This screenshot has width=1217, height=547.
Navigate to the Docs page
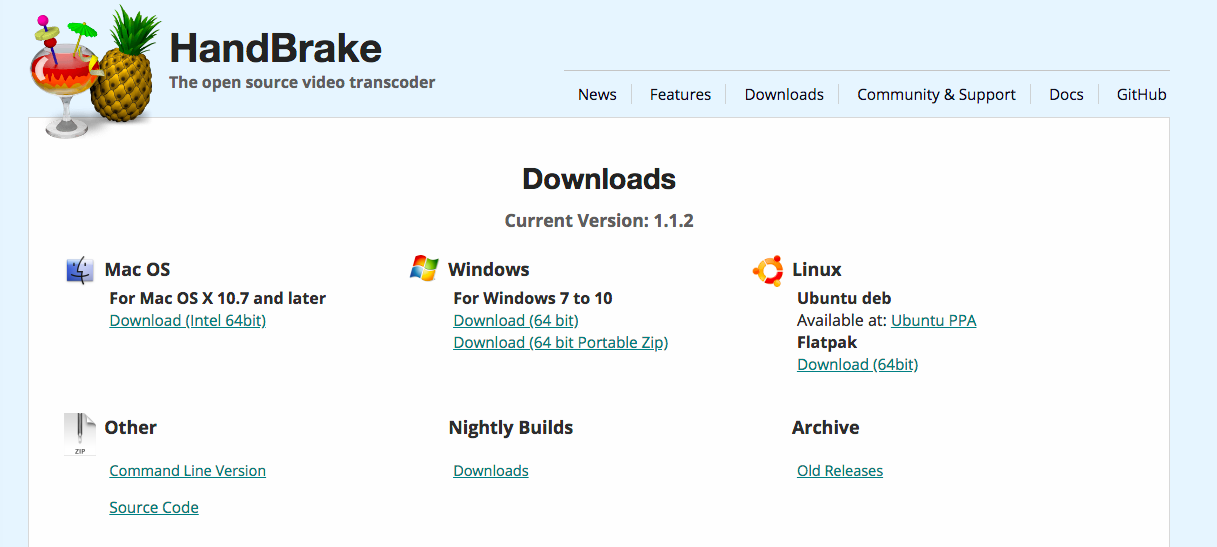click(1066, 95)
